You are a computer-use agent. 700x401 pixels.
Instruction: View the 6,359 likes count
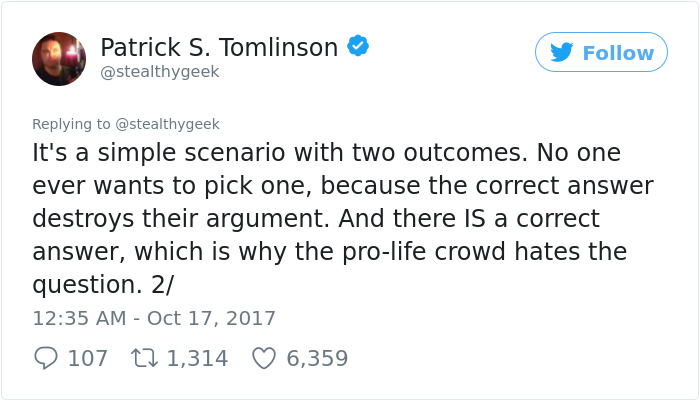tap(317, 358)
